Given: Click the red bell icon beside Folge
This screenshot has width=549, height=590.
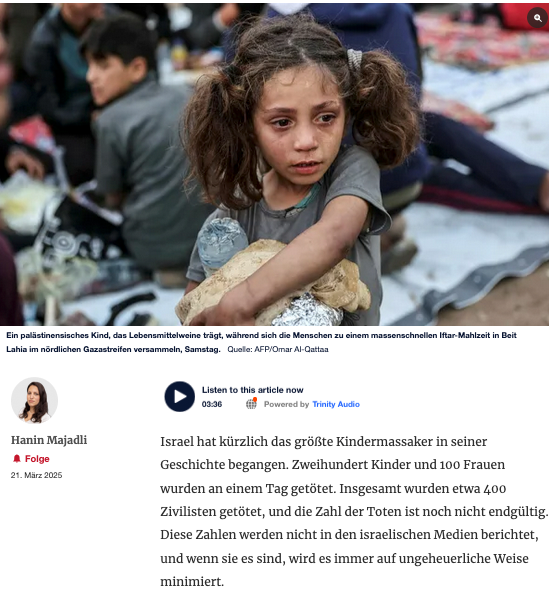Looking at the screenshot, I should [17, 458].
